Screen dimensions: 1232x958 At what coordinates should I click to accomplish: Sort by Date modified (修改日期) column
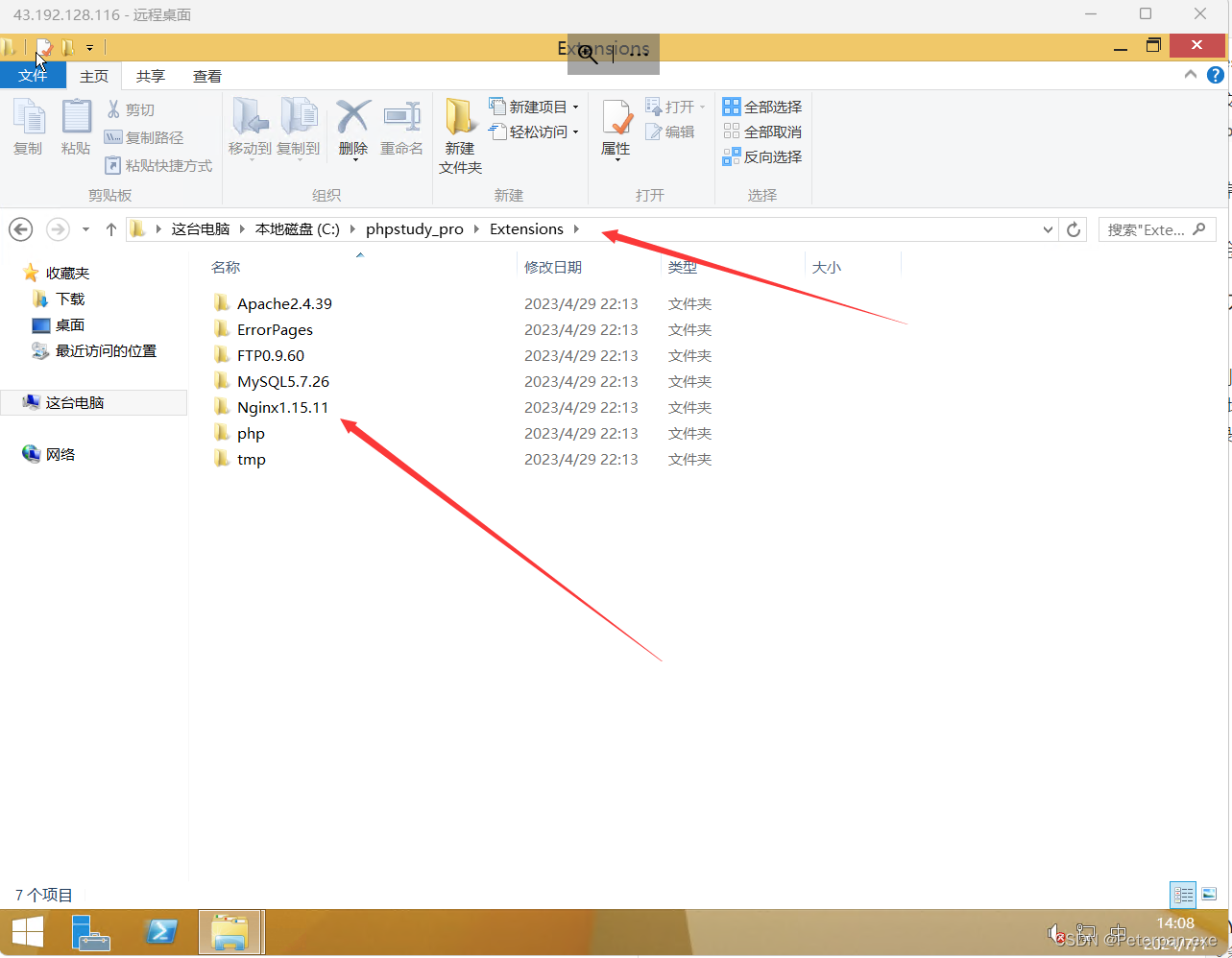(x=553, y=268)
